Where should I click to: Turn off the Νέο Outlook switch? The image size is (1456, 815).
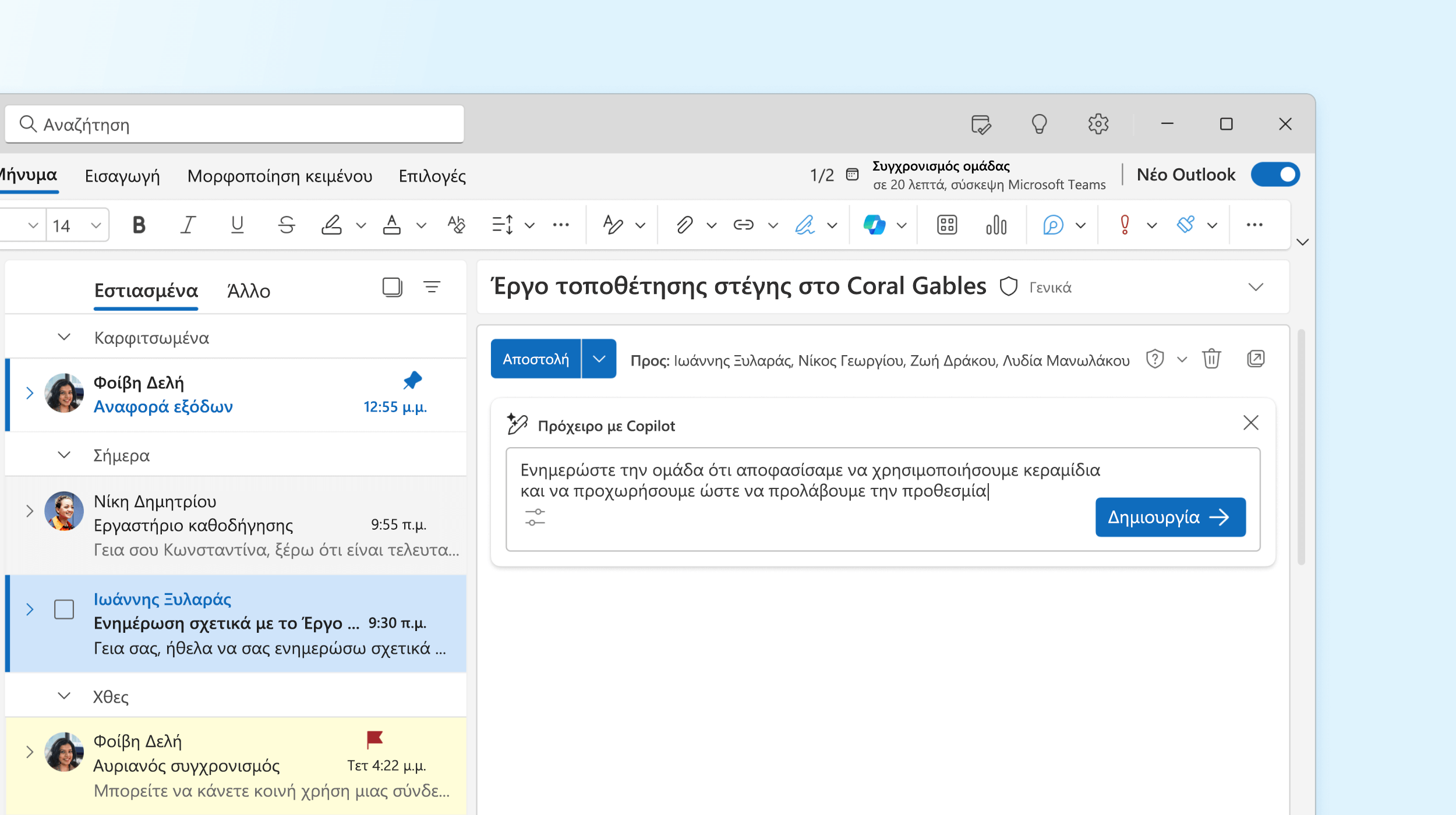click(x=1275, y=175)
